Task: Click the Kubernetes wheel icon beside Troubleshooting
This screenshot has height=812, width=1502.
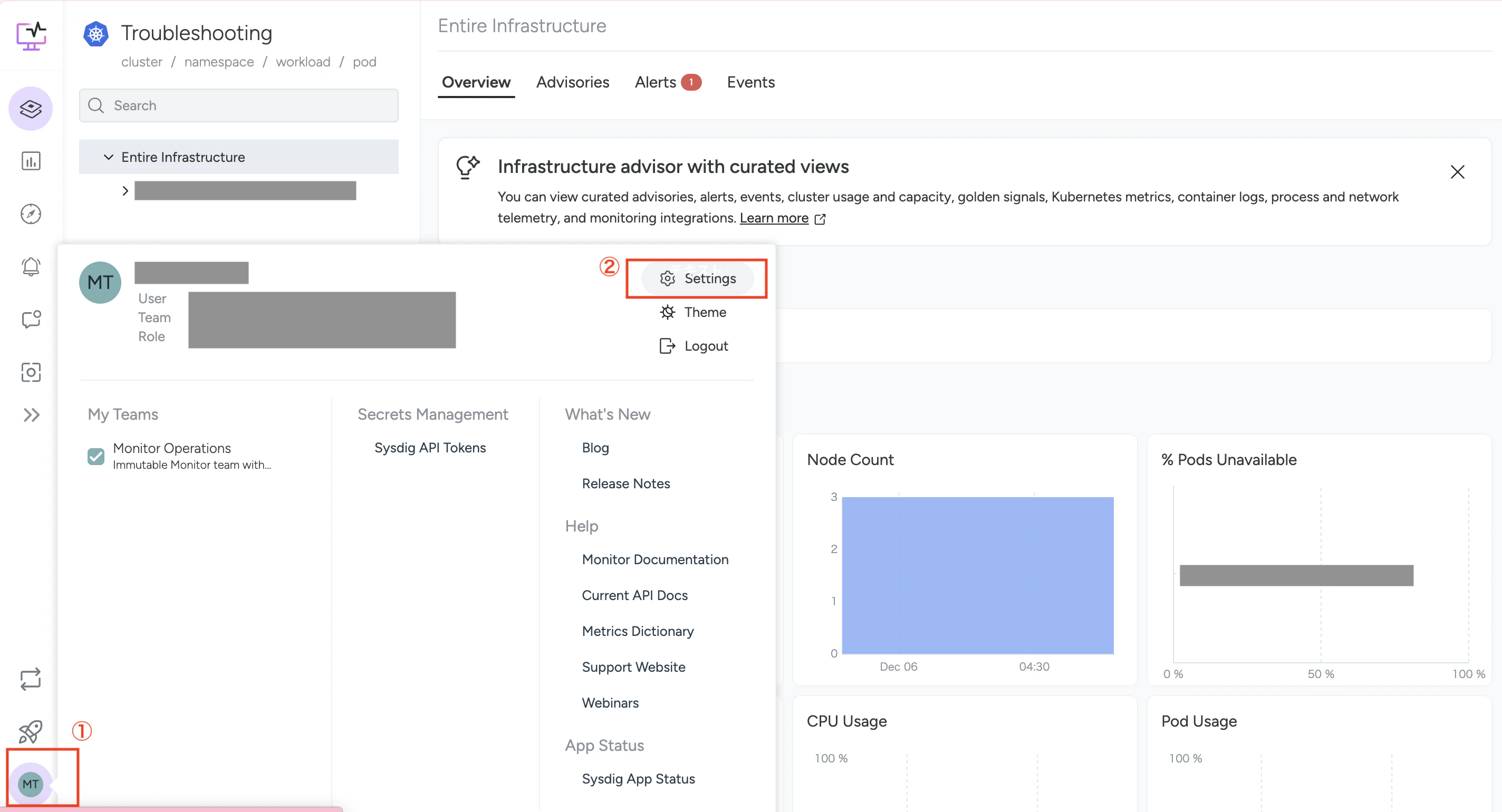Action: click(95, 34)
